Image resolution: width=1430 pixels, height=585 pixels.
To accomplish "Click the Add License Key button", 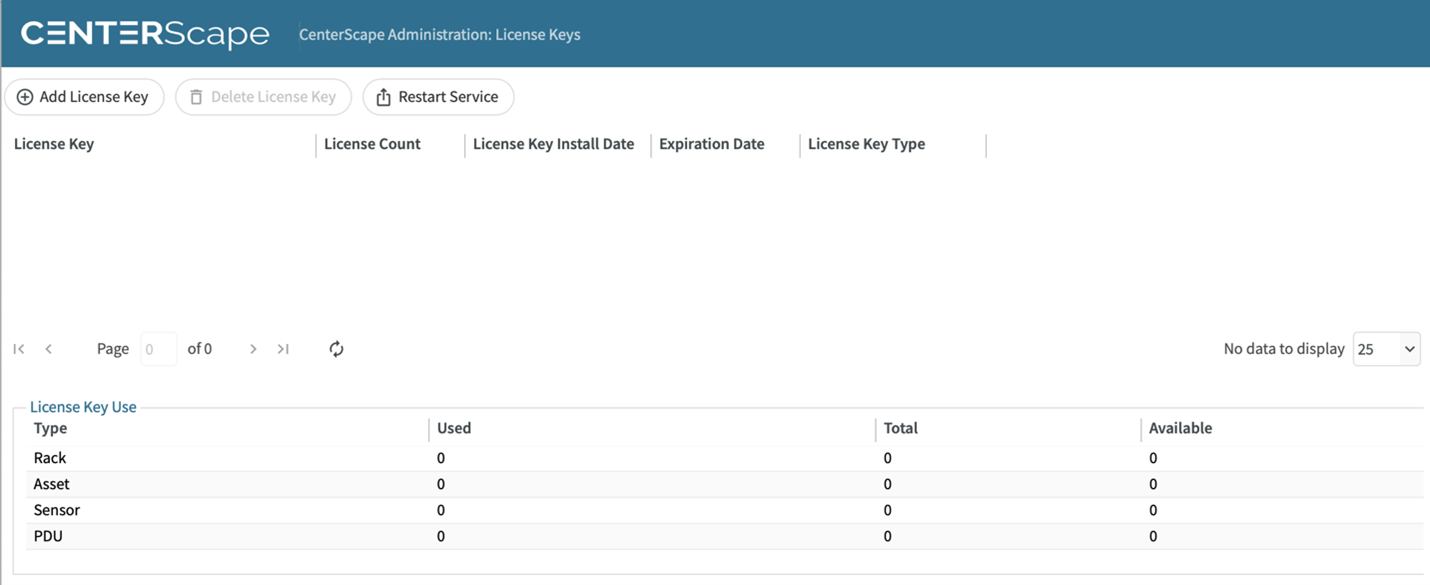I will point(84,97).
